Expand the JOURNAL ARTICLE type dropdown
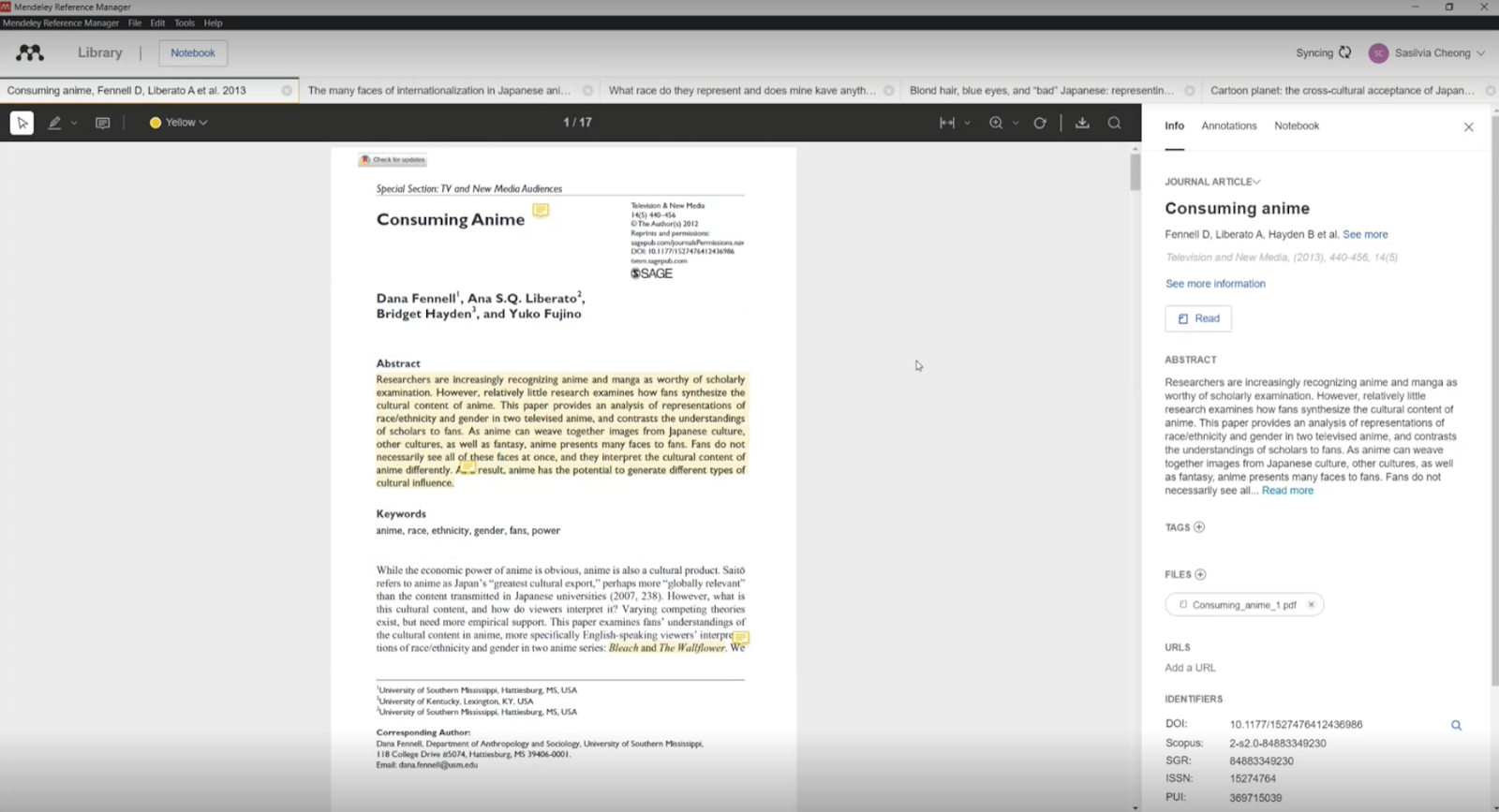Image resolution: width=1499 pixels, height=812 pixels. click(1212, 182)
